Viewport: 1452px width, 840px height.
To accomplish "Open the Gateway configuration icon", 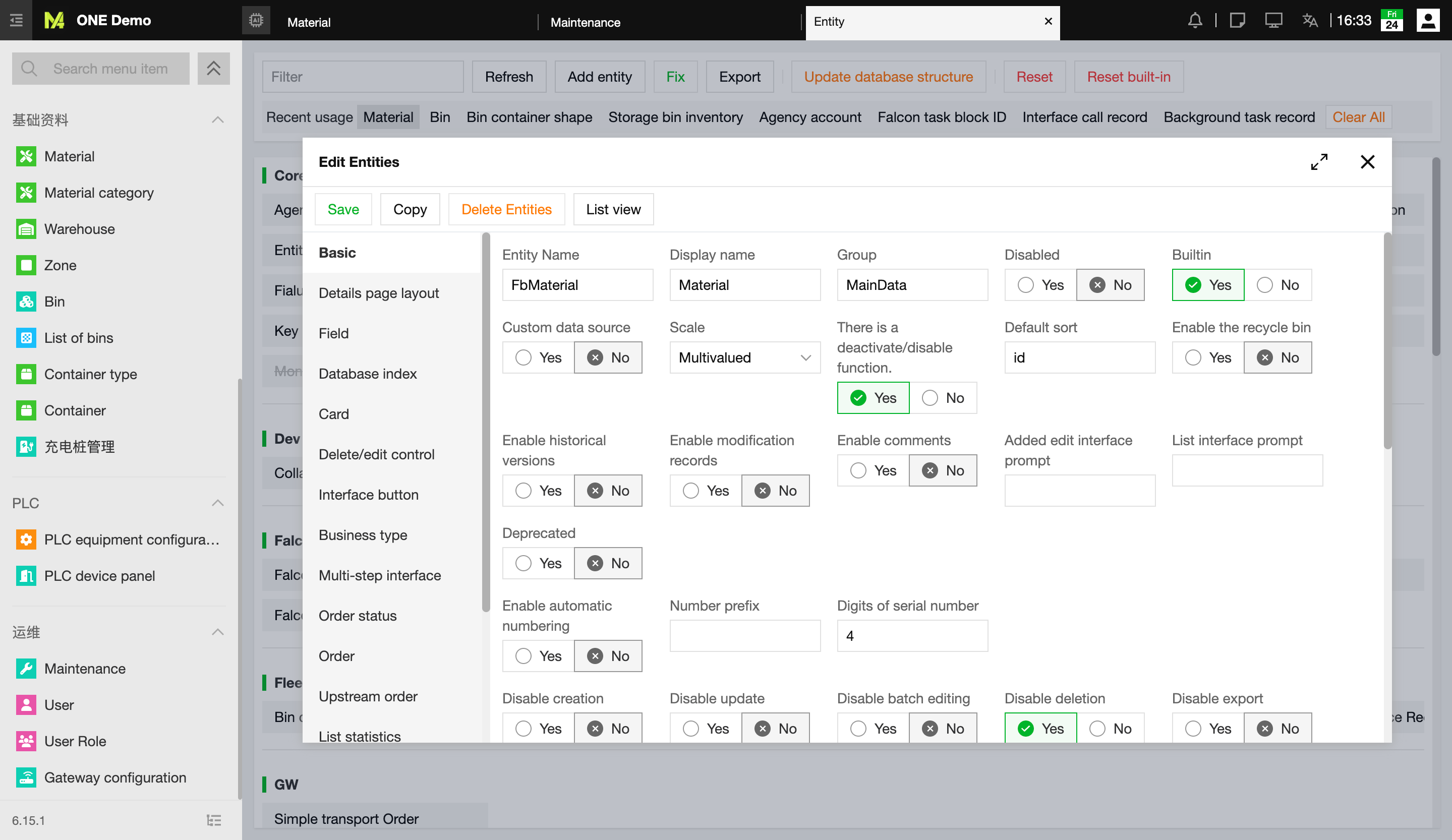I will click(x=26, y=777).
